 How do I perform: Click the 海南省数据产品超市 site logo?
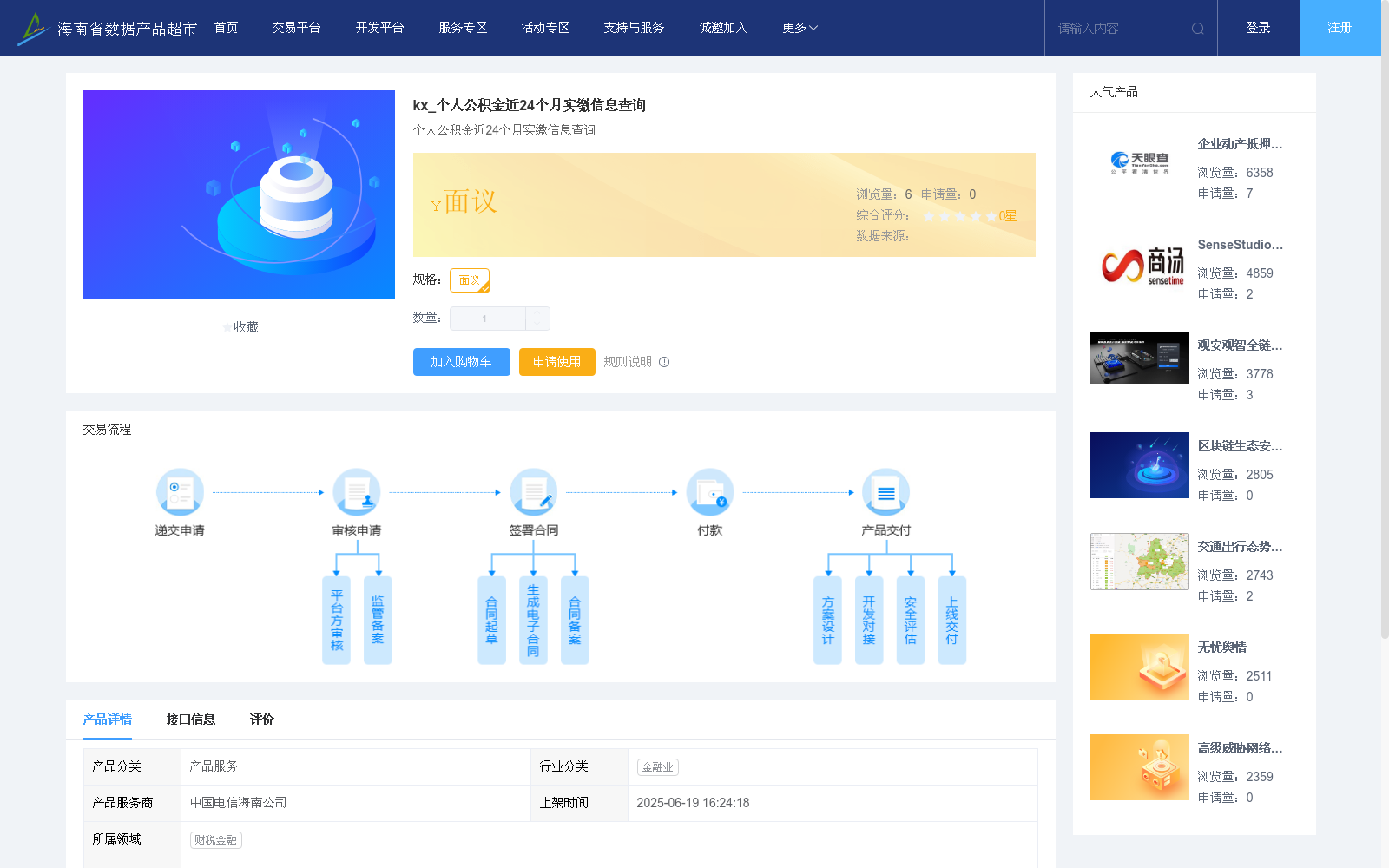[107, 28]
